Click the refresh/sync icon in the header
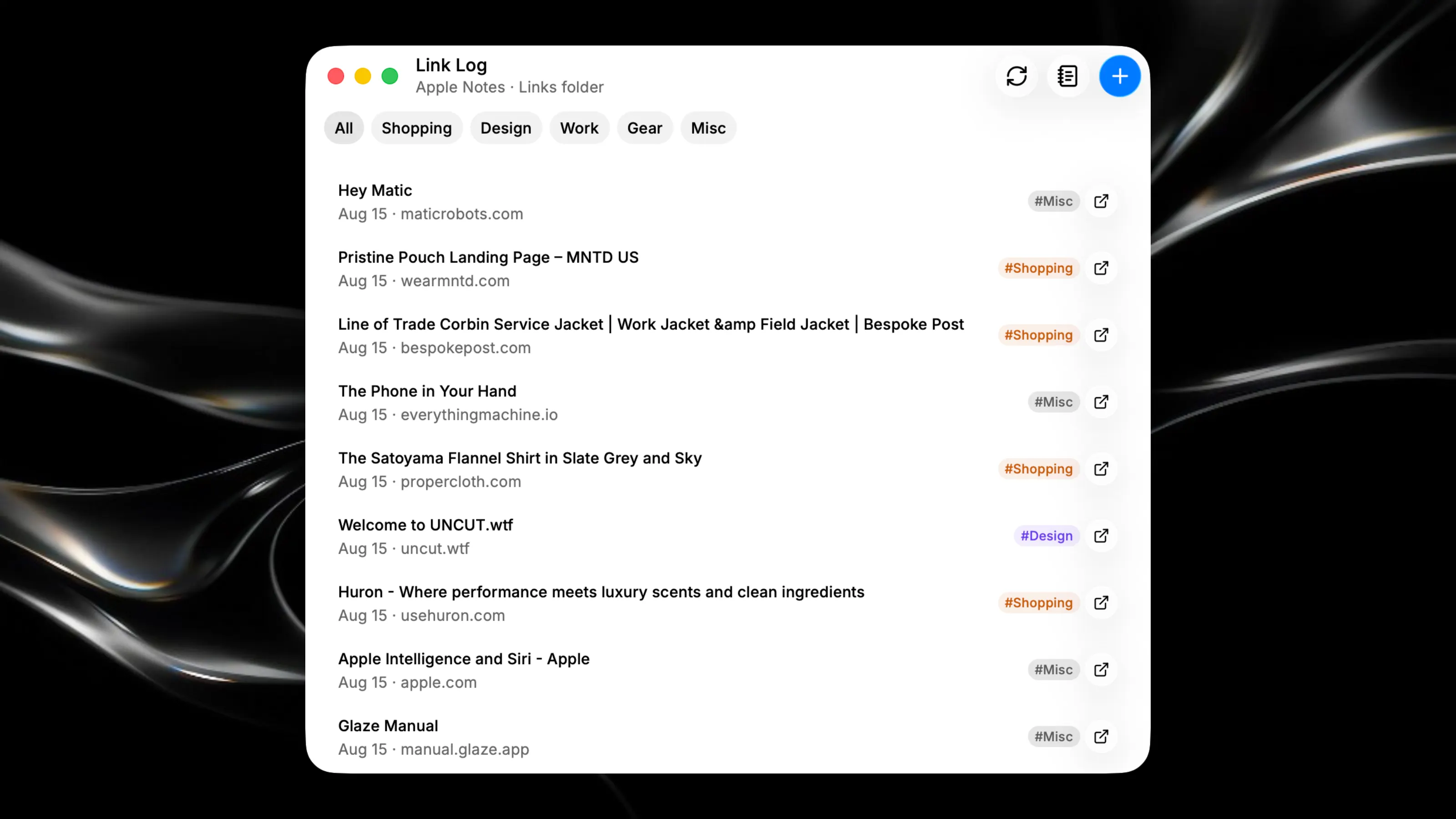 (1016, 76)
